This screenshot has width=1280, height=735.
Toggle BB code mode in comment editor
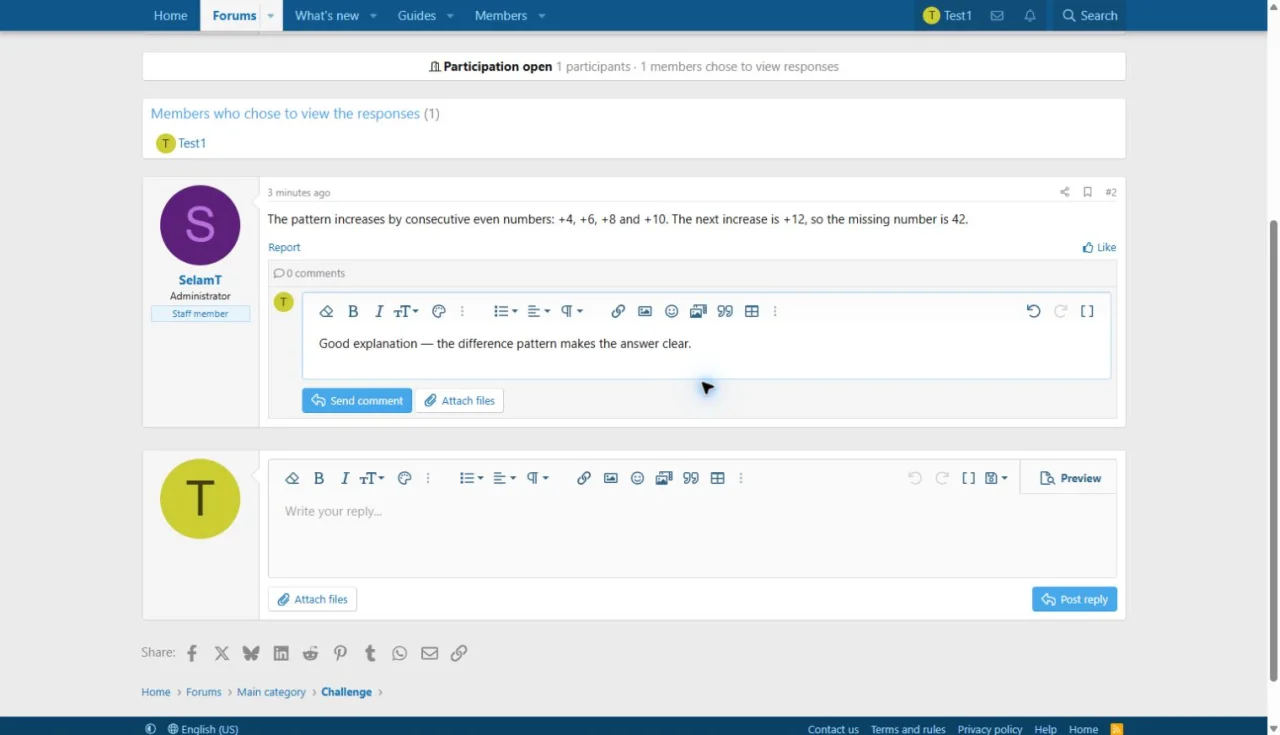[x=1087, y=312]
